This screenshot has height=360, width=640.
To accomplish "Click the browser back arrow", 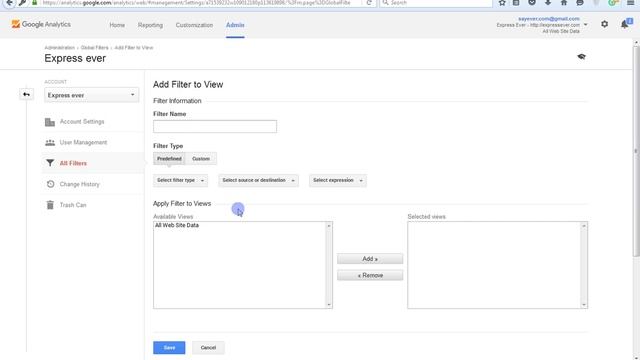I will 9,3.
